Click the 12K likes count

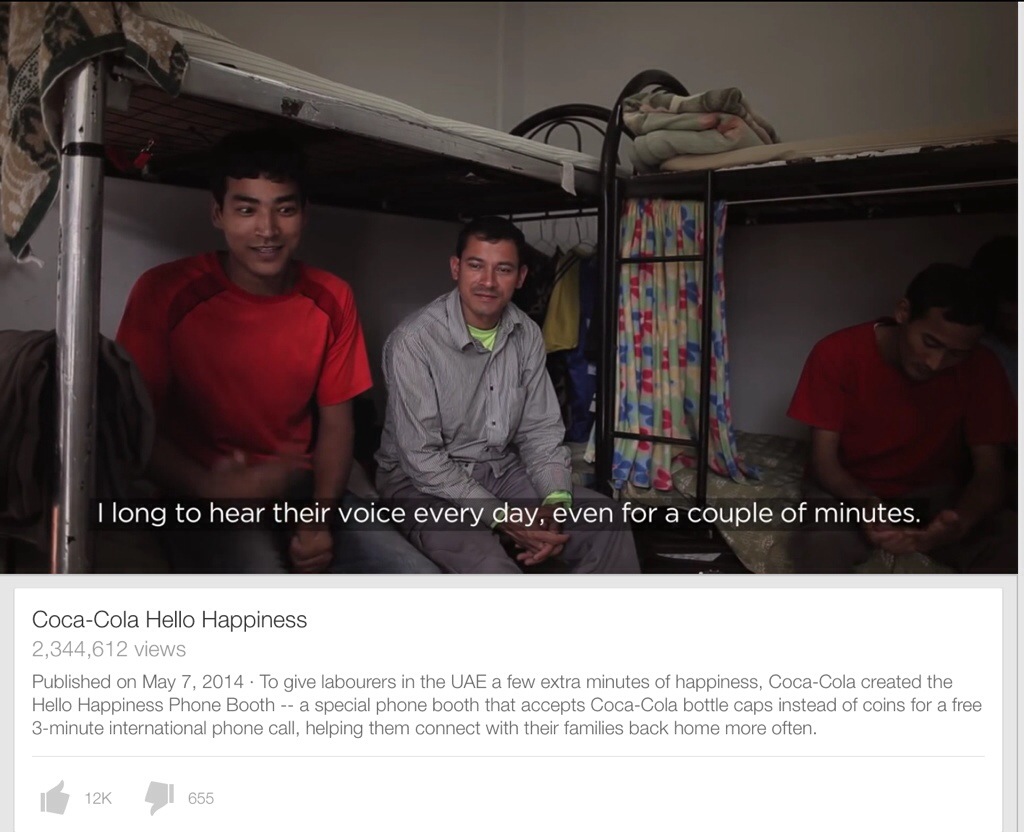pyautogui.click(x=98, y=798)
